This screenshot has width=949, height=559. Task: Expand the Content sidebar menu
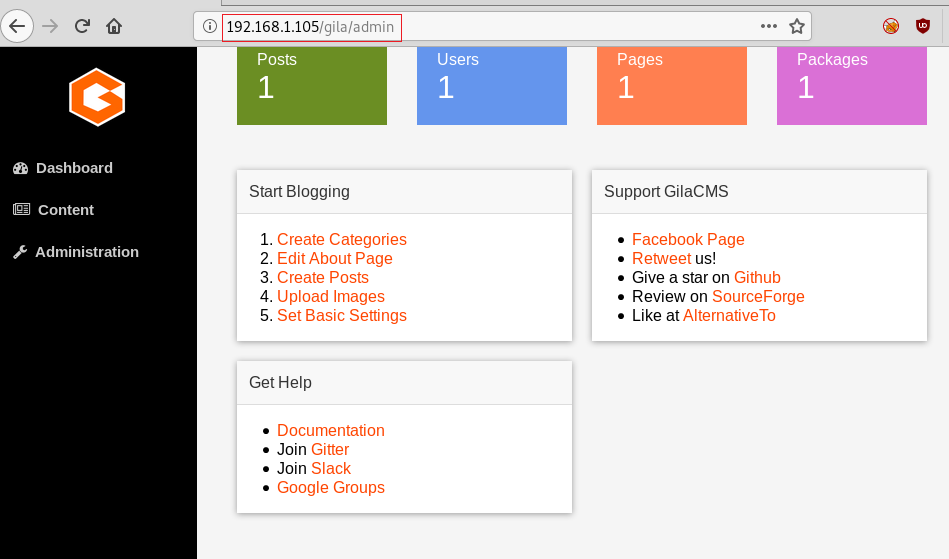[53, 210]
